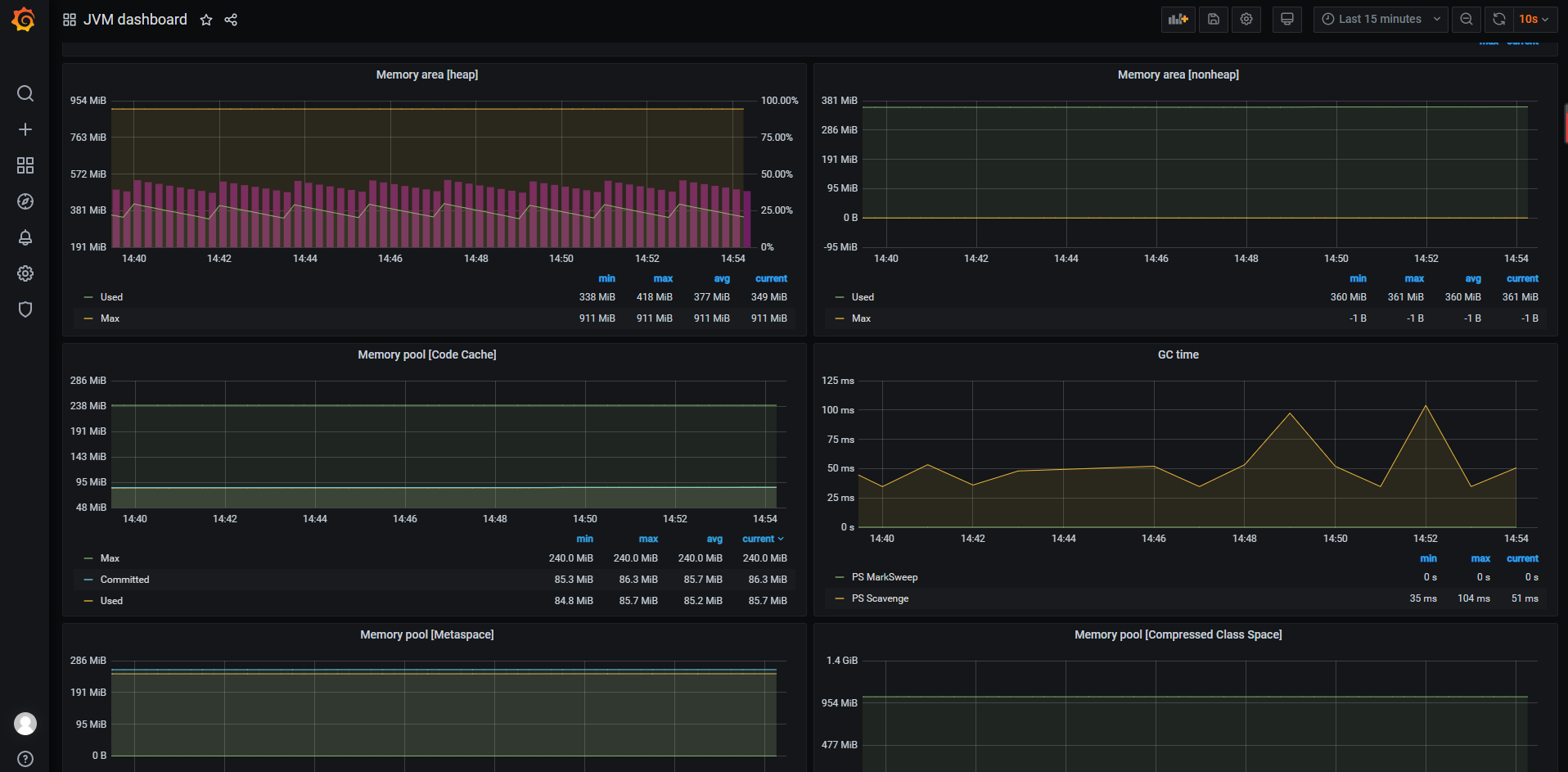This screenshot has height=772, width=1568.
Task: Open color picker for PS Scavenge line
Action: coord(840,598)
